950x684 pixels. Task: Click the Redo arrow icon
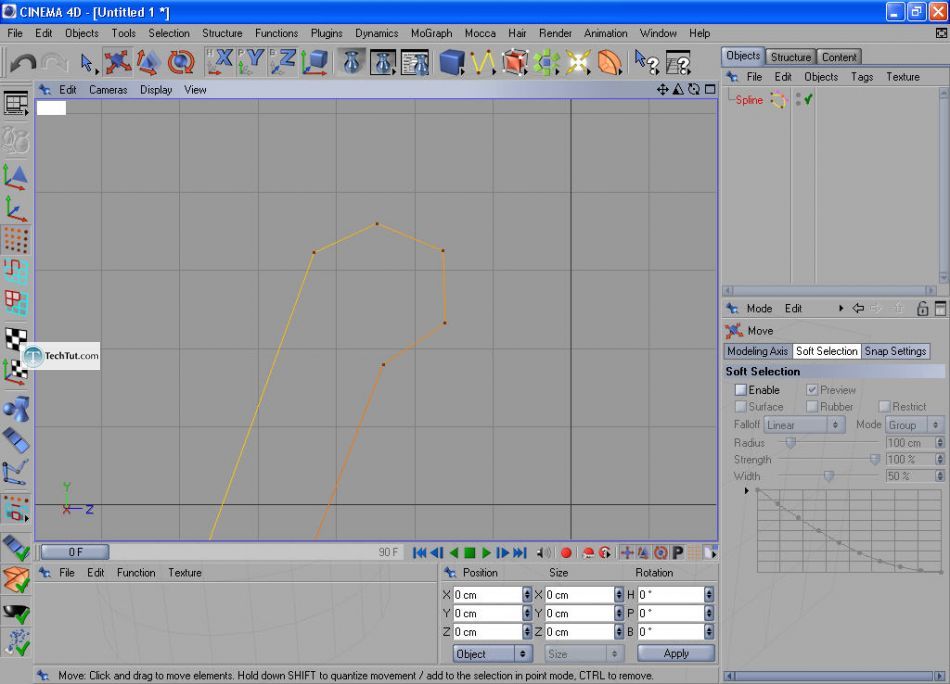(55, 62)
